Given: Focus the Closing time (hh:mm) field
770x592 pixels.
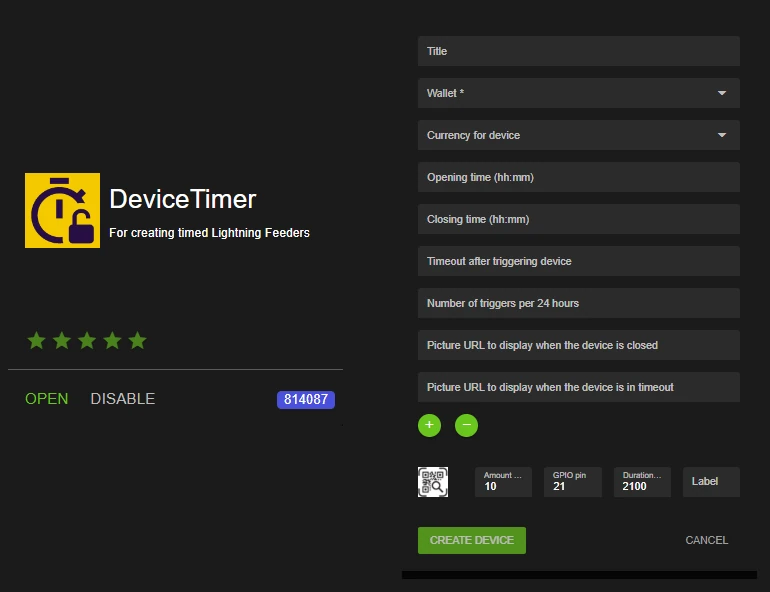Looking at the screenshot, I should pos(578,219).
